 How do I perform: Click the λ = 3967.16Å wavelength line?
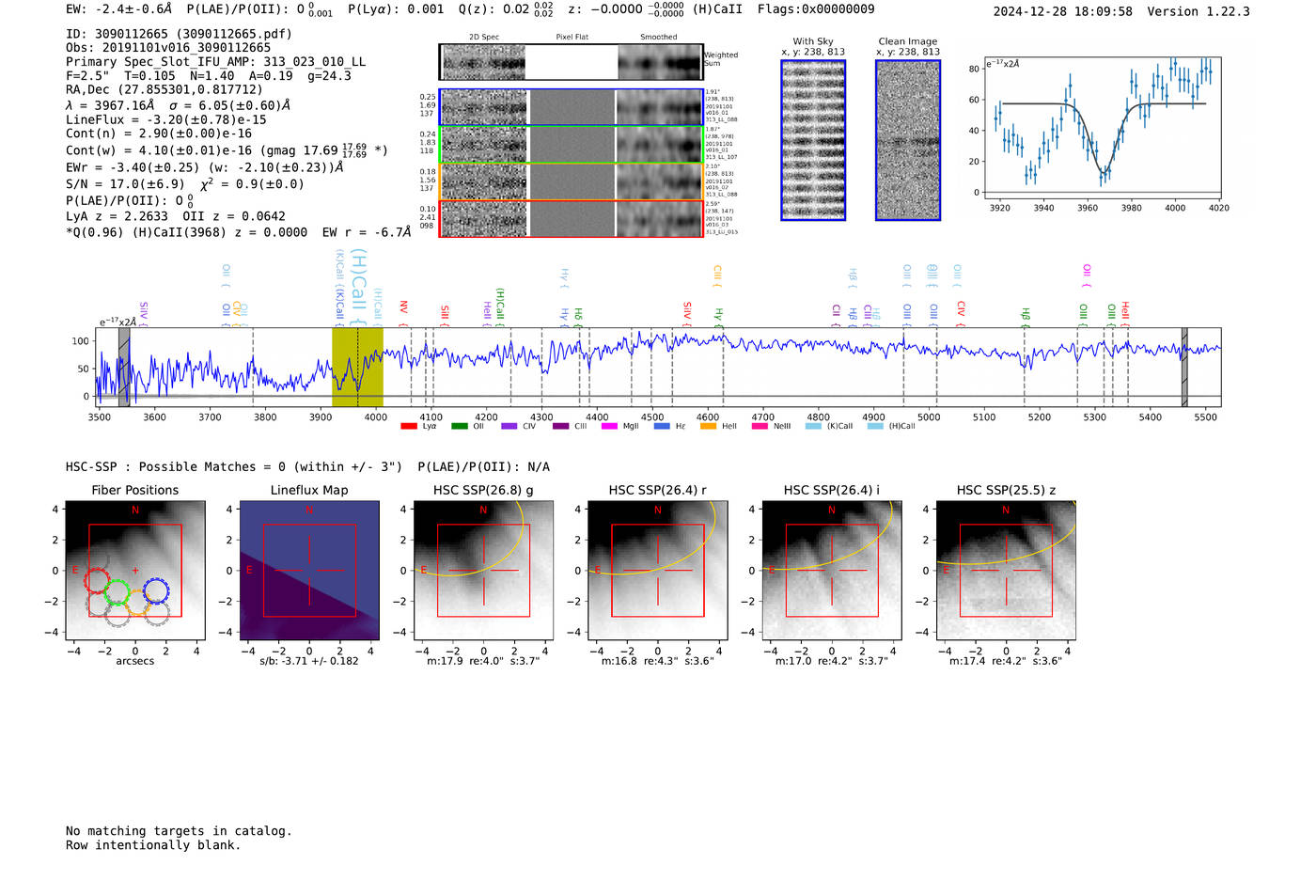tap(179, 105)
